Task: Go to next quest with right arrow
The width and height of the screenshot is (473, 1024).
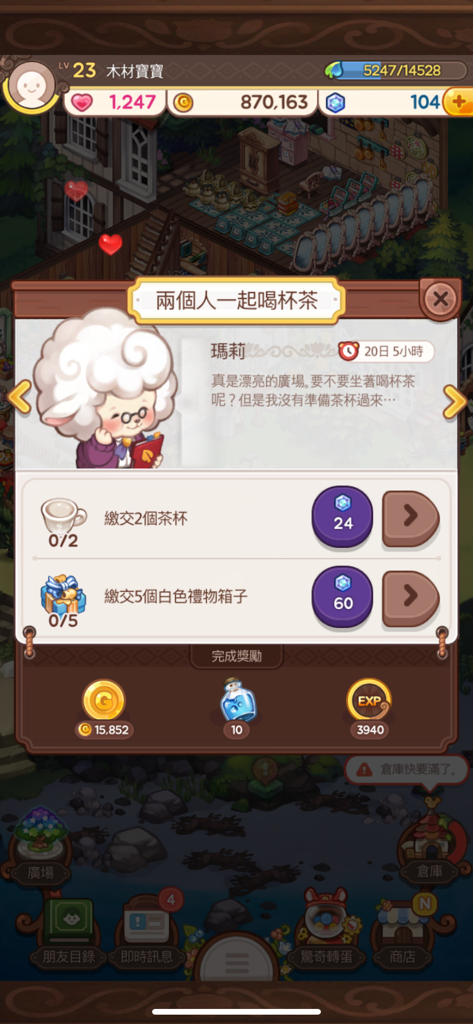Action: pos(454,401)
